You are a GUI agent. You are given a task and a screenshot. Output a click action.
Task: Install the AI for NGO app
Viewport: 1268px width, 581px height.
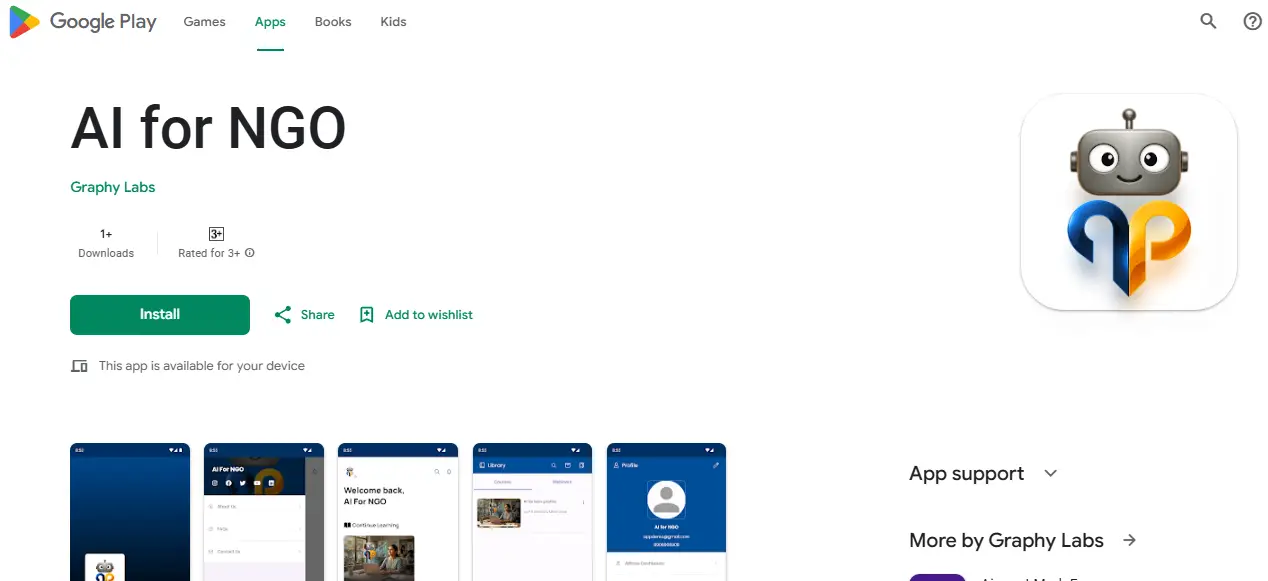160,314
